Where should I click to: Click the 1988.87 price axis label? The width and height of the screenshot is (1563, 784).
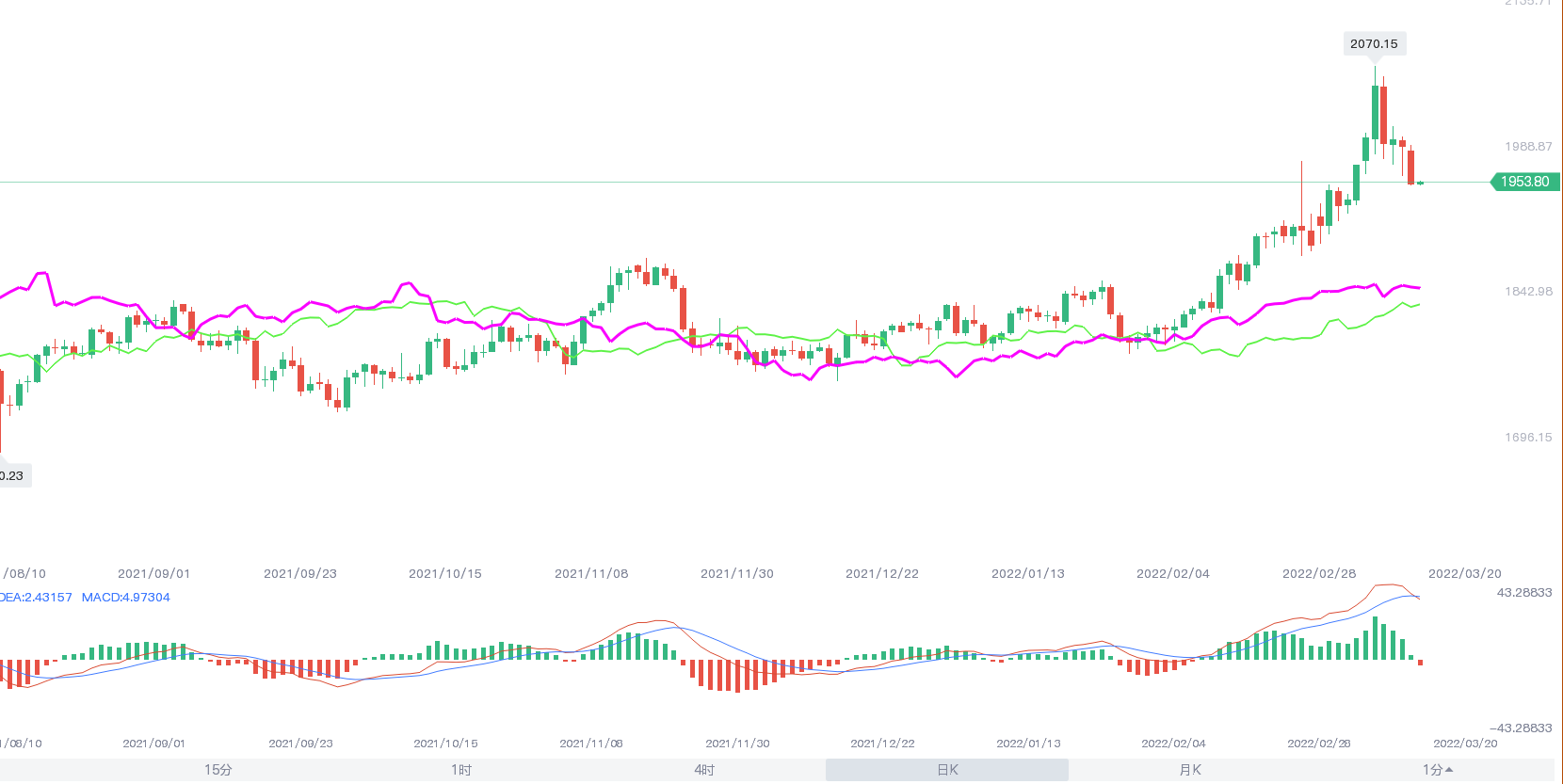pyautogui.click(x=1528, y=147)
